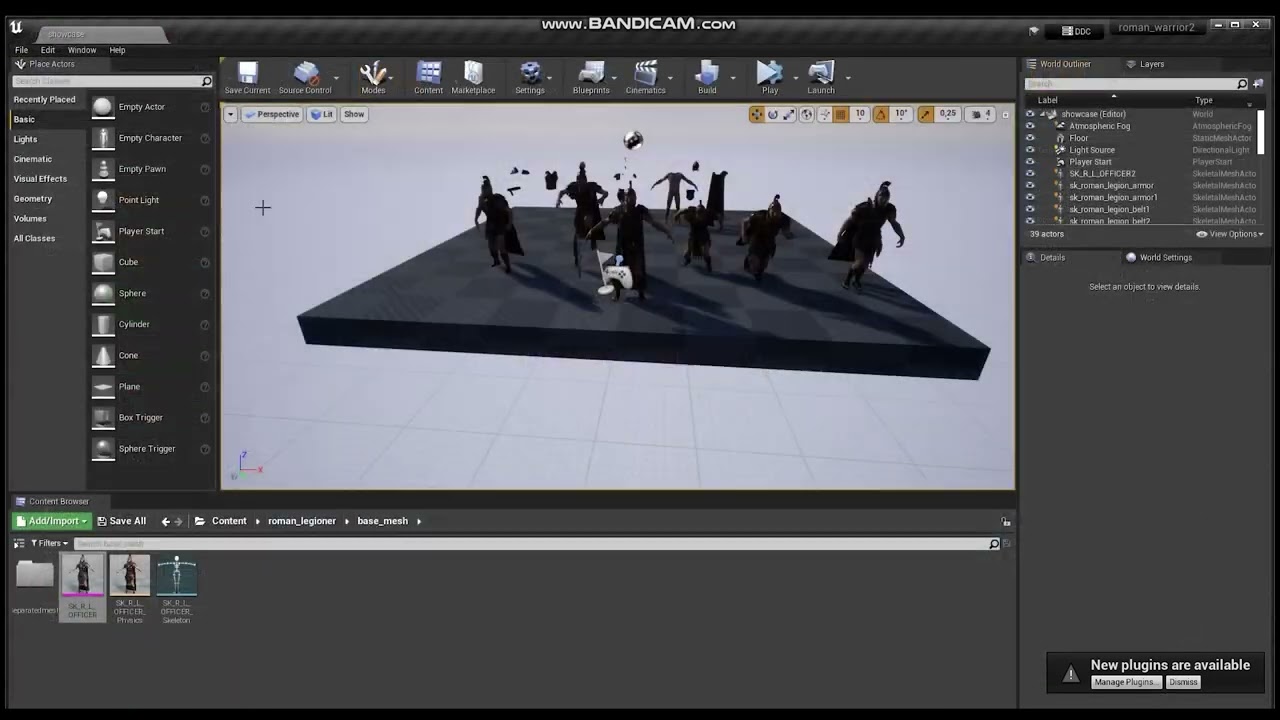Click the Save Current toolbar icon

247,77
